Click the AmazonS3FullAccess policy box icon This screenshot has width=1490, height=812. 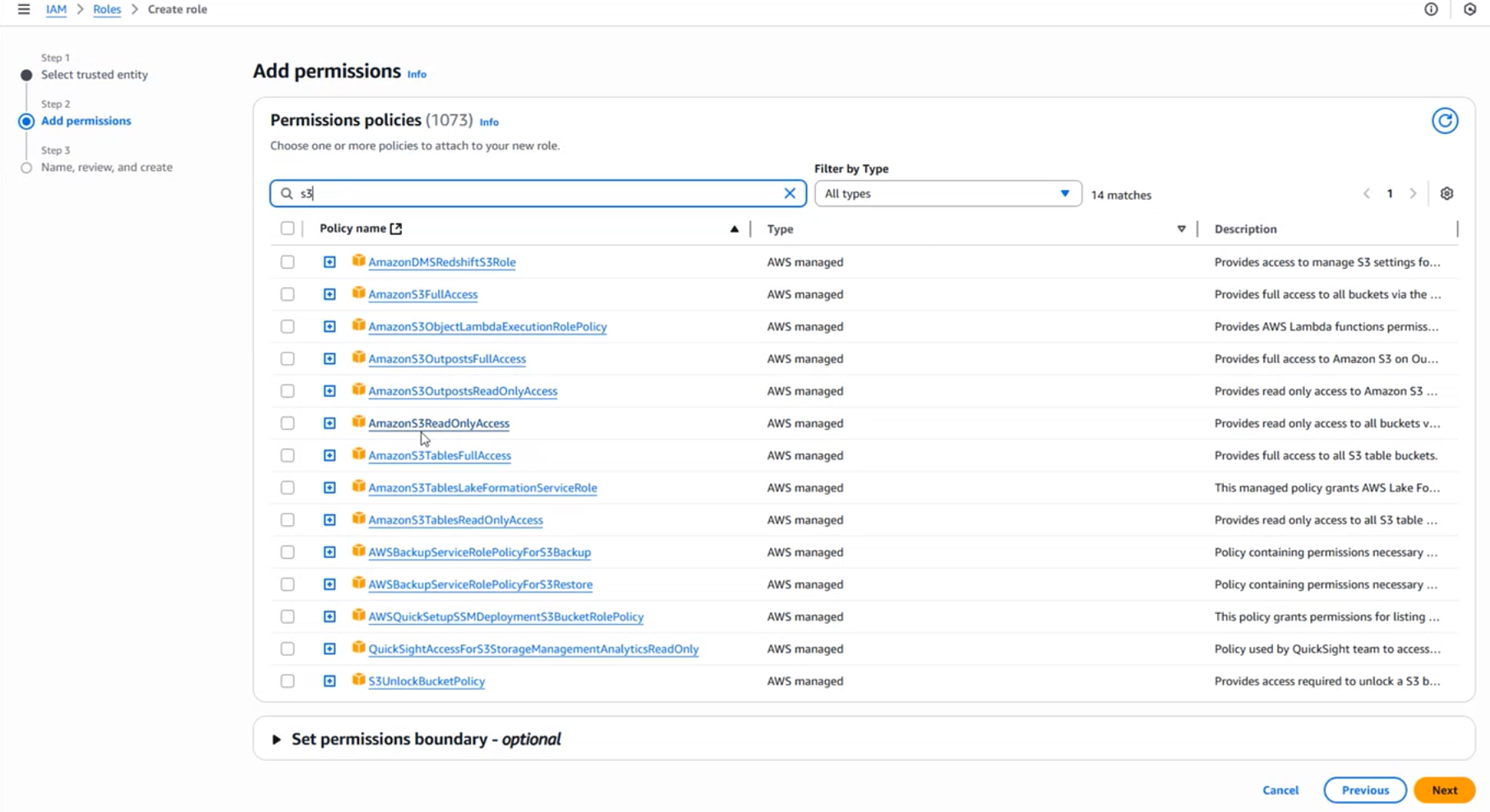[x=358, y=293]
